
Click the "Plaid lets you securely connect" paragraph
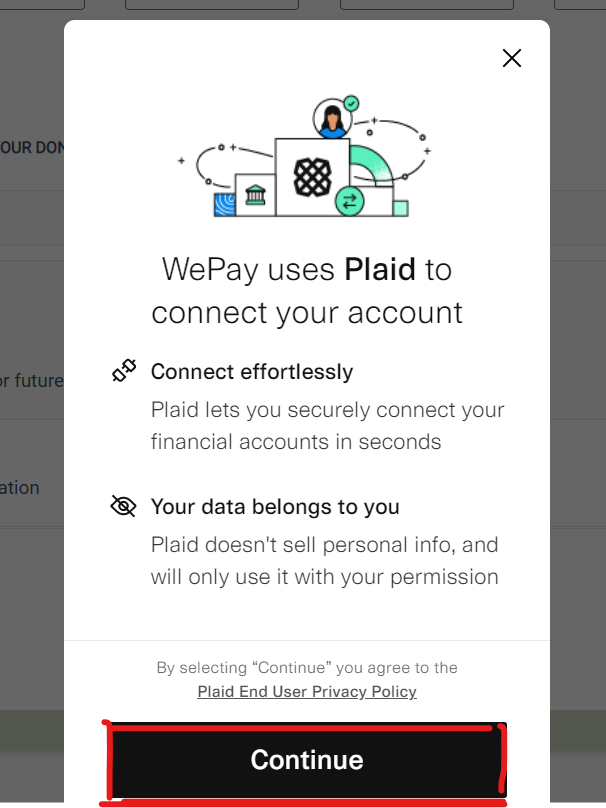click(x=327, y=426)
